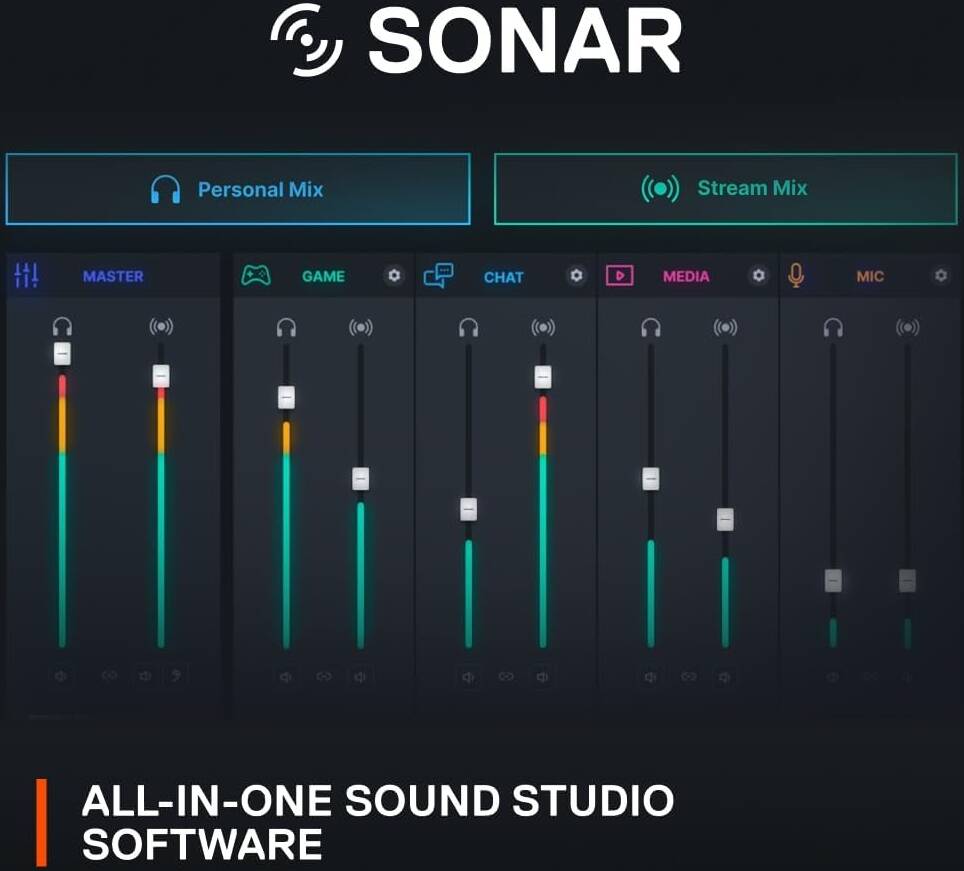Click the Mic microphone icon
The image size is (964, 871).
tap(796, 275)
